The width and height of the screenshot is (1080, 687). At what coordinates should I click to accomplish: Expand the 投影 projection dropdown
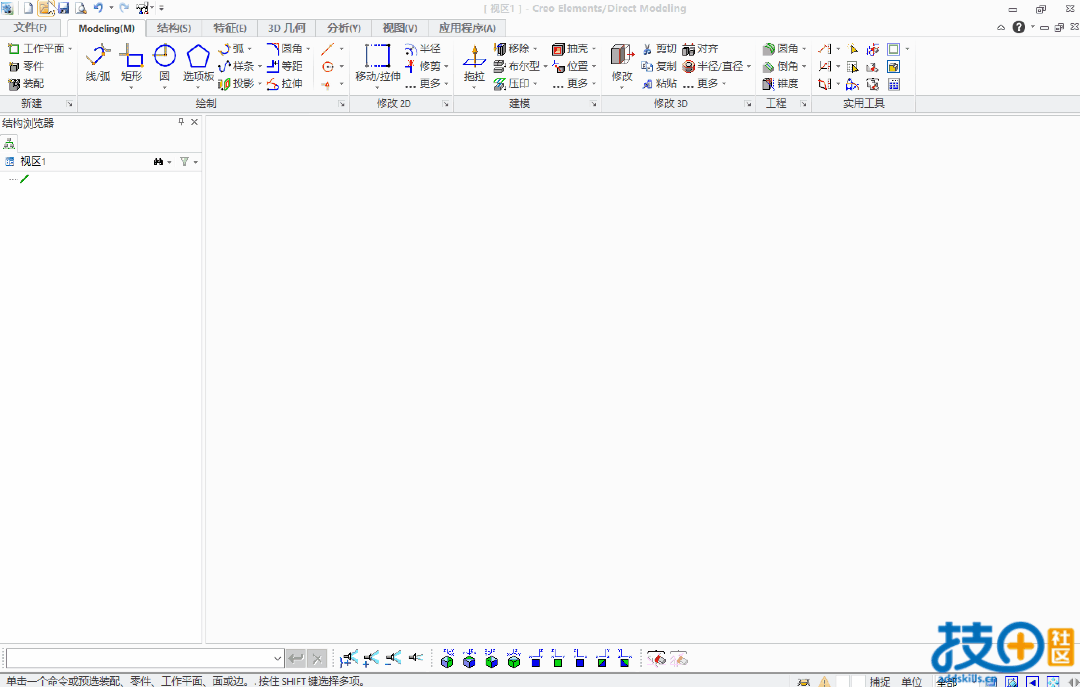(x=260, y=83)
